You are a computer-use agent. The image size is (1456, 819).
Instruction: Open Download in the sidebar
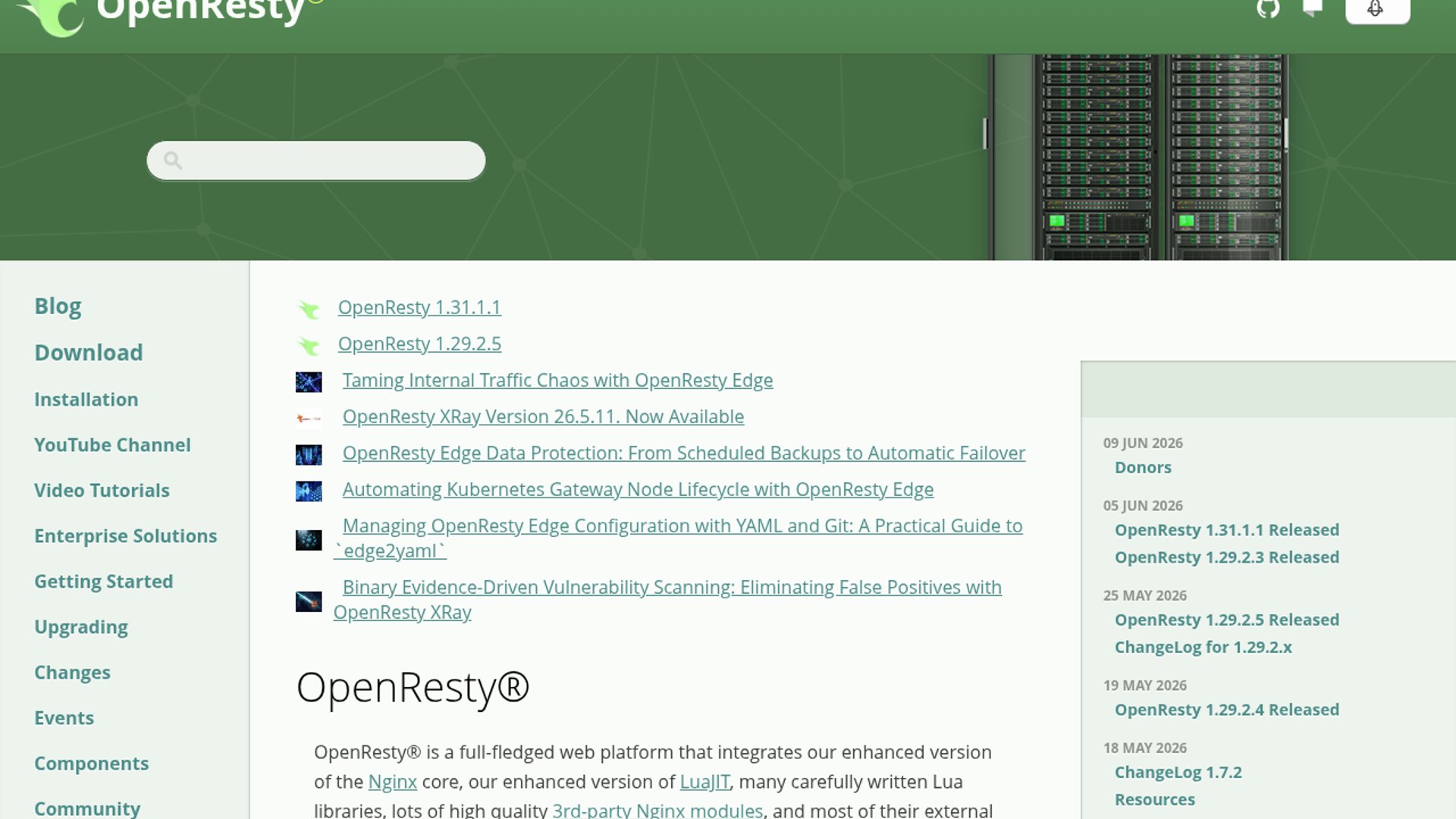click(89, 352)
